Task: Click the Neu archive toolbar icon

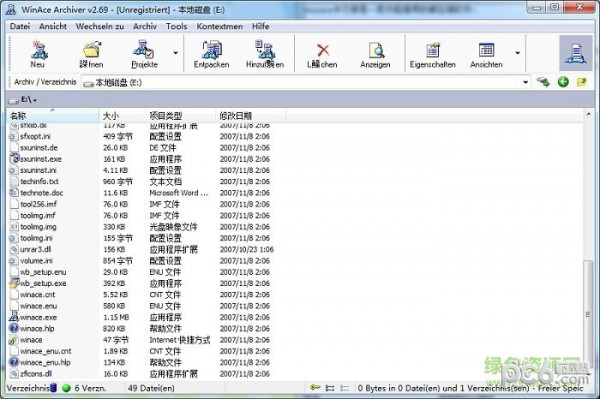Action: (x=38, y=50)
